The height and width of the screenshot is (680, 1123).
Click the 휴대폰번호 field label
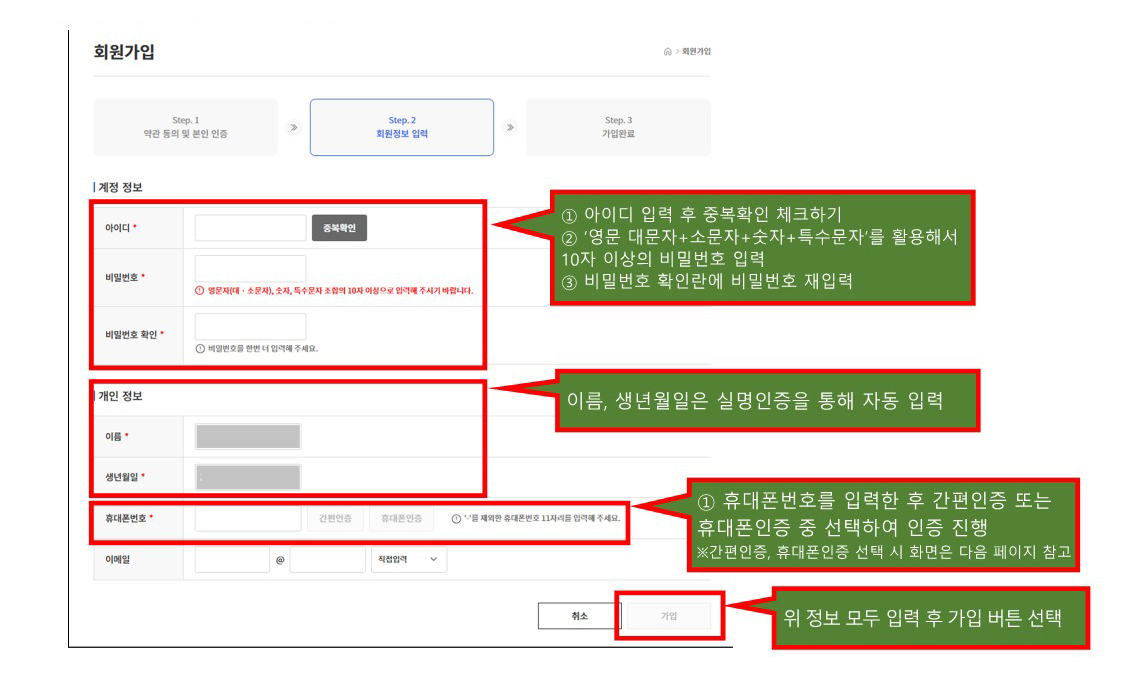[125, 517]
